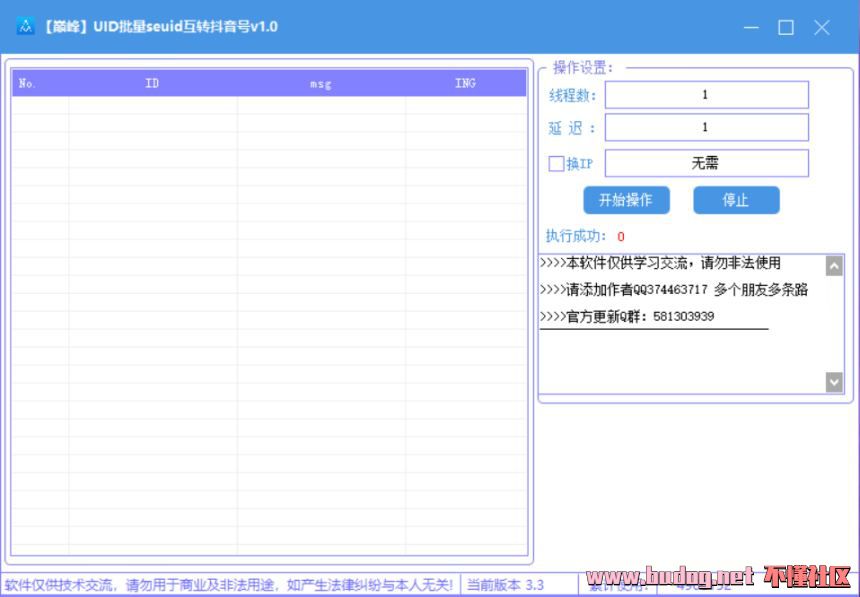This screenshot has width=860, height=597.
Task: Click the official Q群 update log line
Action: pyautogui.click(x=627, y=317)
